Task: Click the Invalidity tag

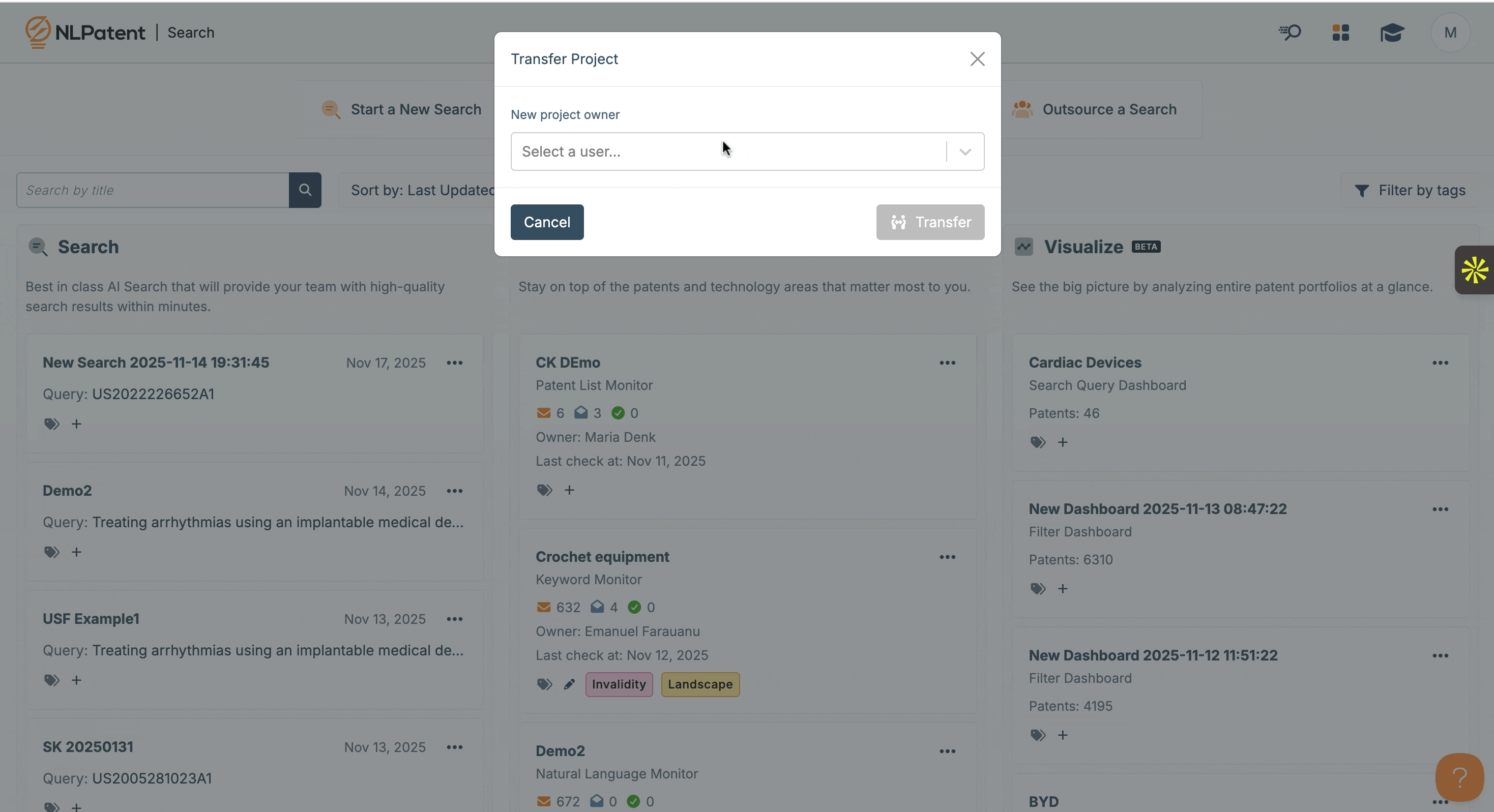Action: 618,684
